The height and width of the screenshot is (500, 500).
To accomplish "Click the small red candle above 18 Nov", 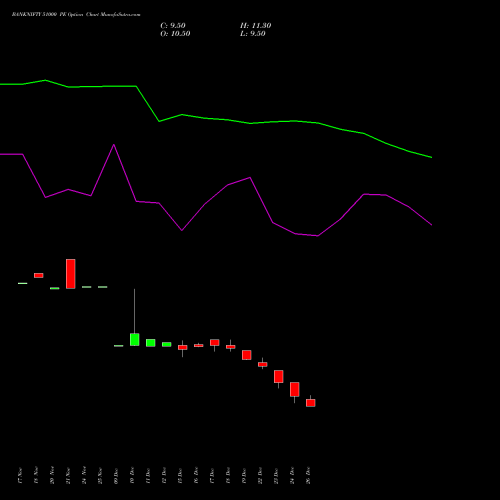I will [x=39, y=275].
